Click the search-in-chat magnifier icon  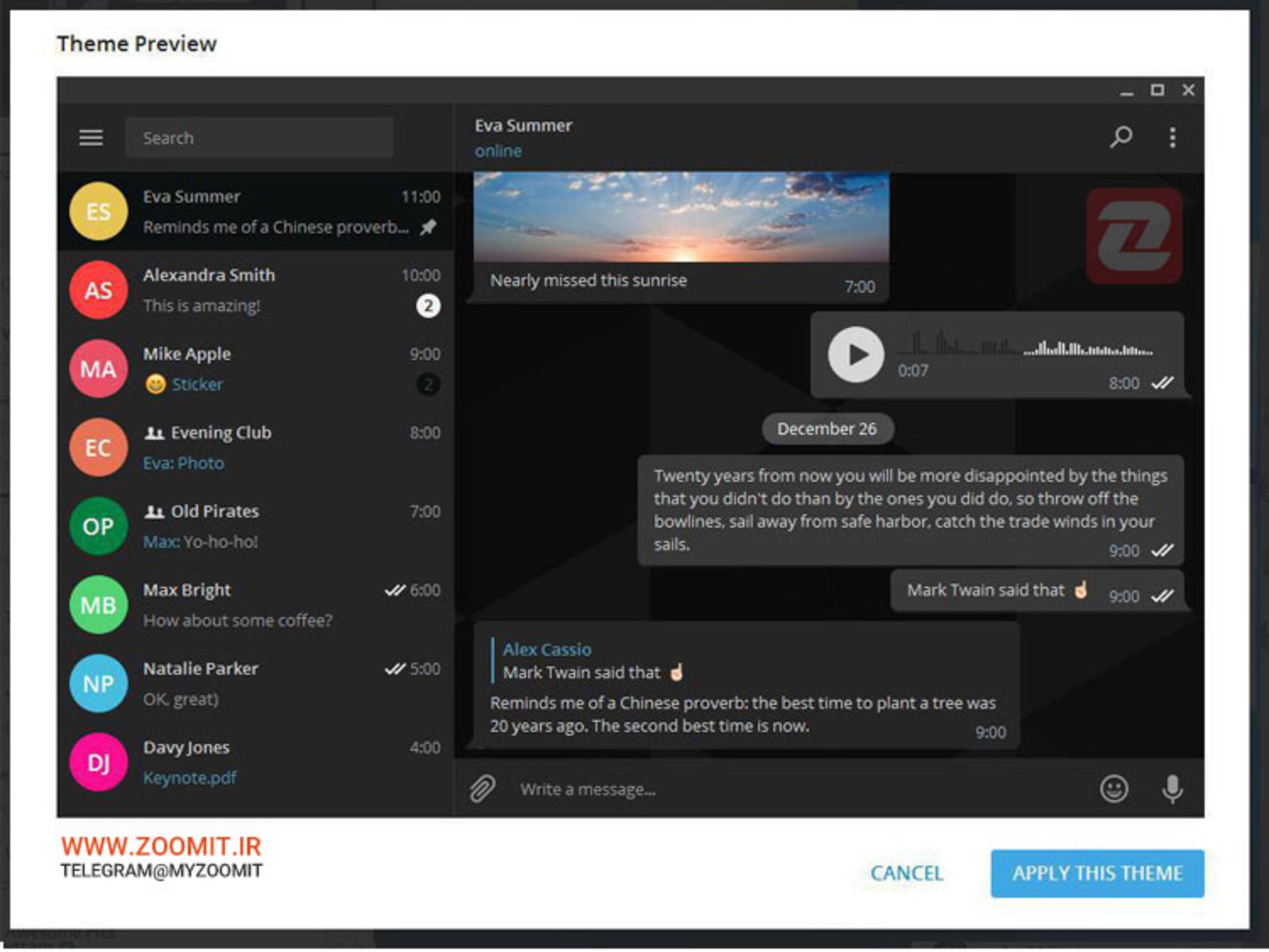(1120, 137)
